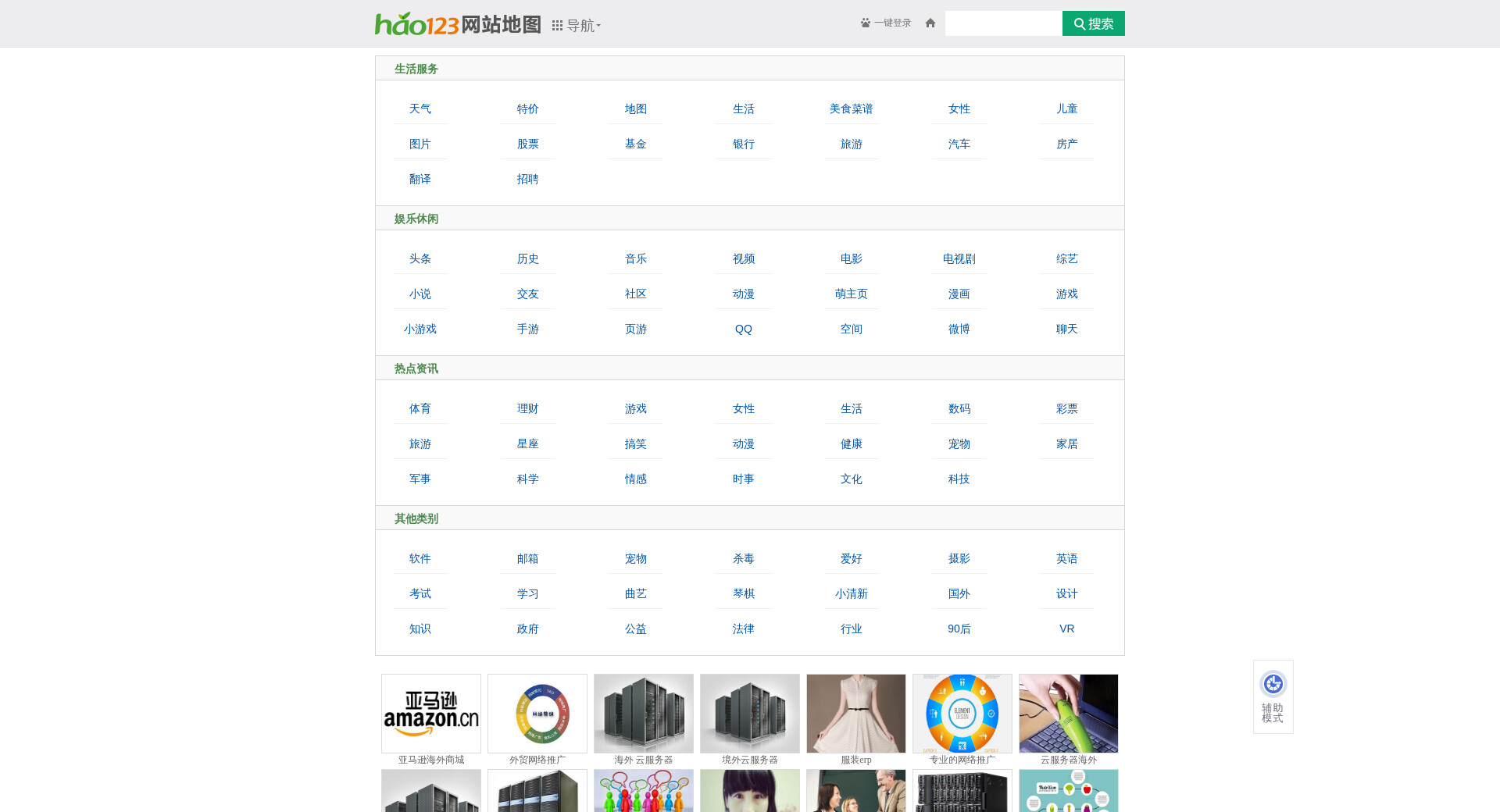Open the VR link

pyautogui.click(x=1067, y=629)
